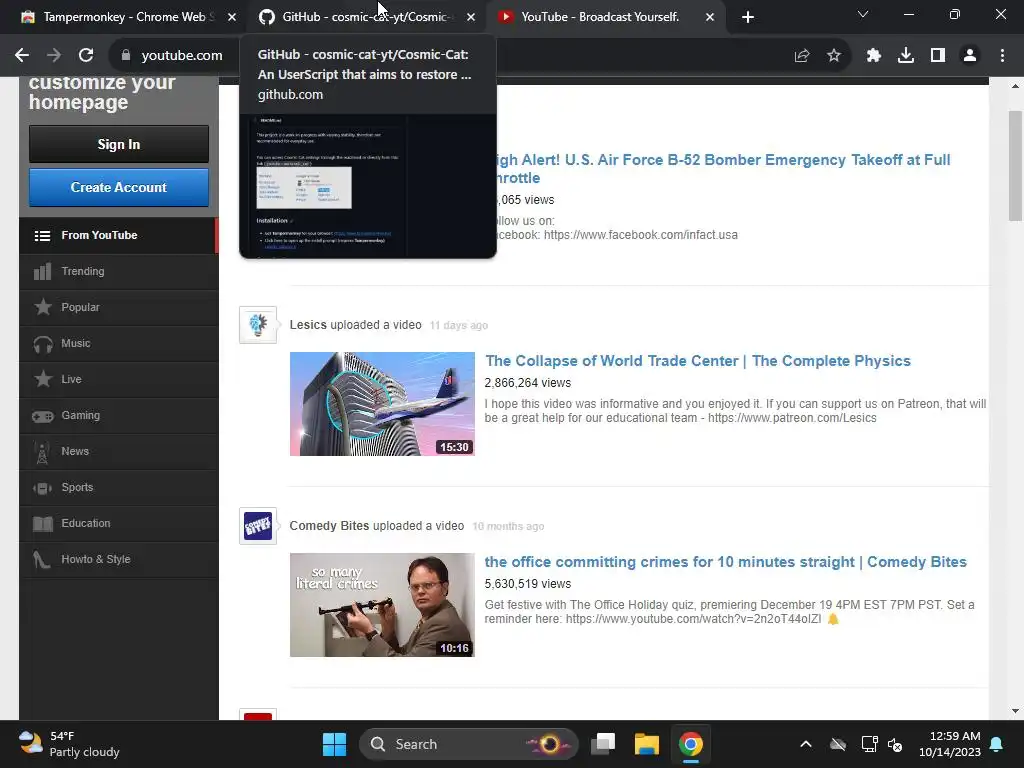Open the Live category
1024x768 pixels.
(x=119, y=379)
